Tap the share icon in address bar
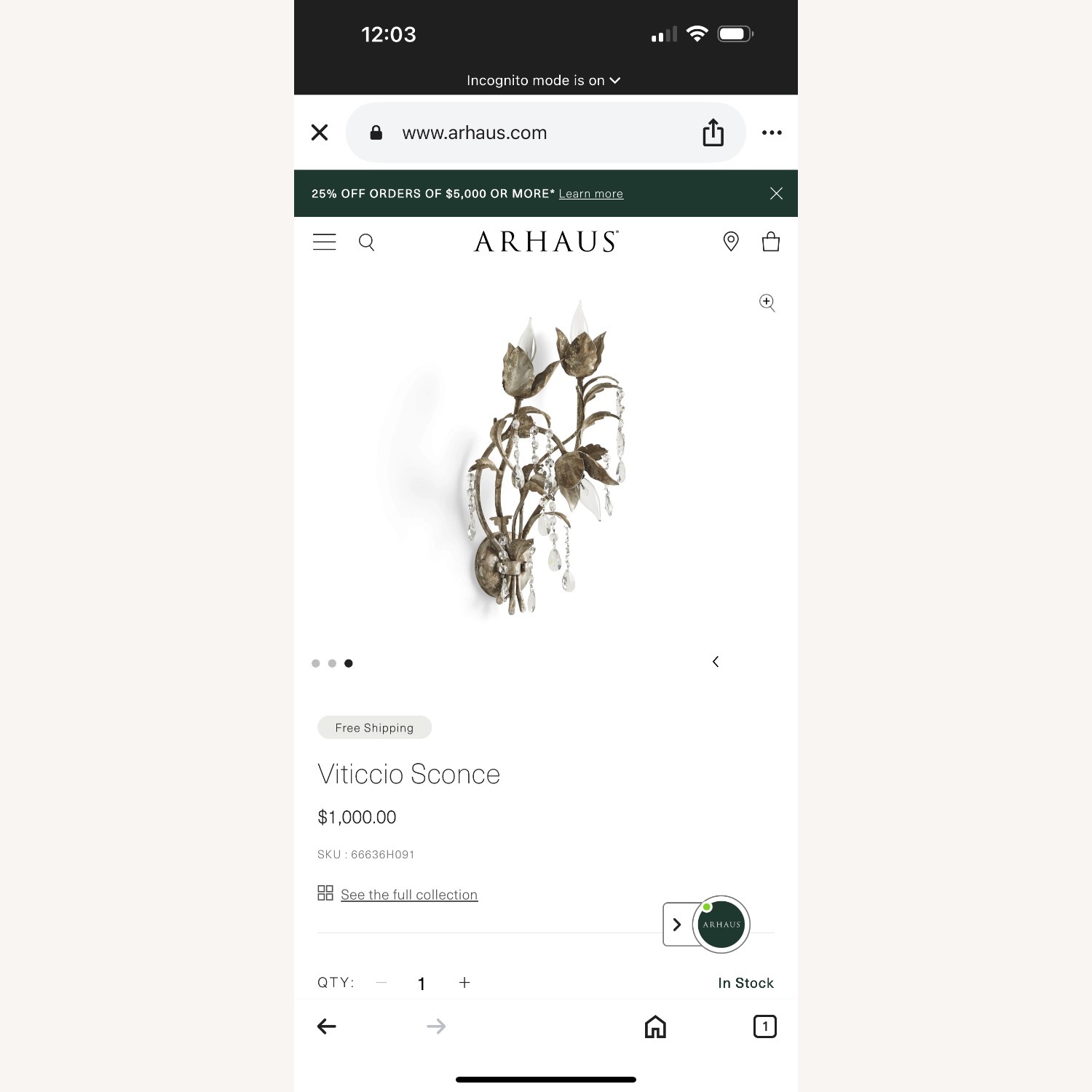The height and width of the screenshot is (1092, 1092). pyautogui.click(x=713, y=132)
